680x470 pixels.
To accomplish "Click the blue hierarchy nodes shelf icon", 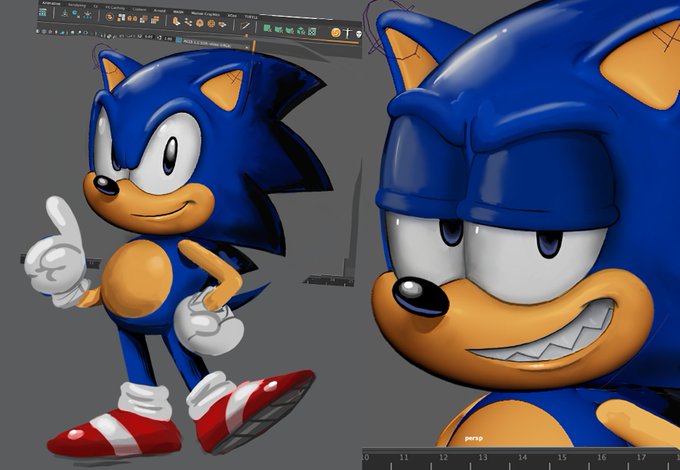I will [x=87, y=16].
